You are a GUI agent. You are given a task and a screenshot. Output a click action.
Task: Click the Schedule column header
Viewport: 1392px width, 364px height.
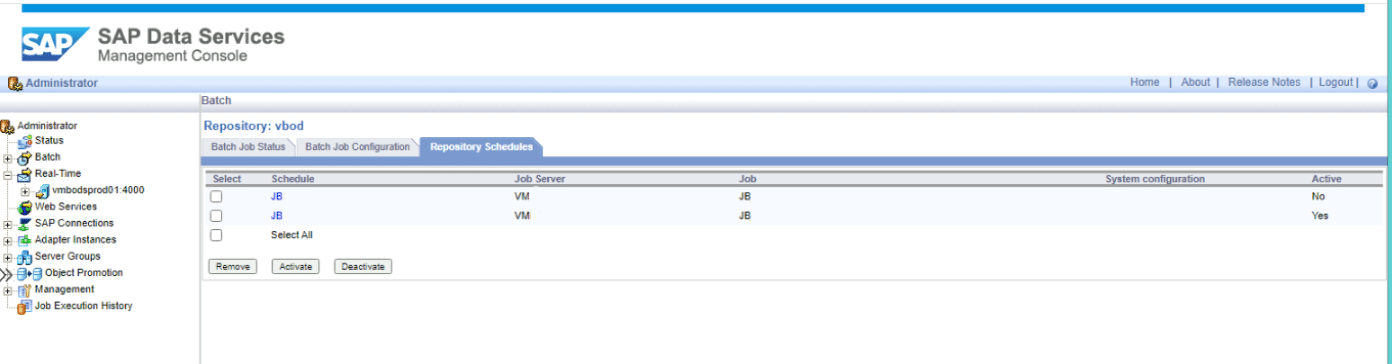click(x=293, y=179)
